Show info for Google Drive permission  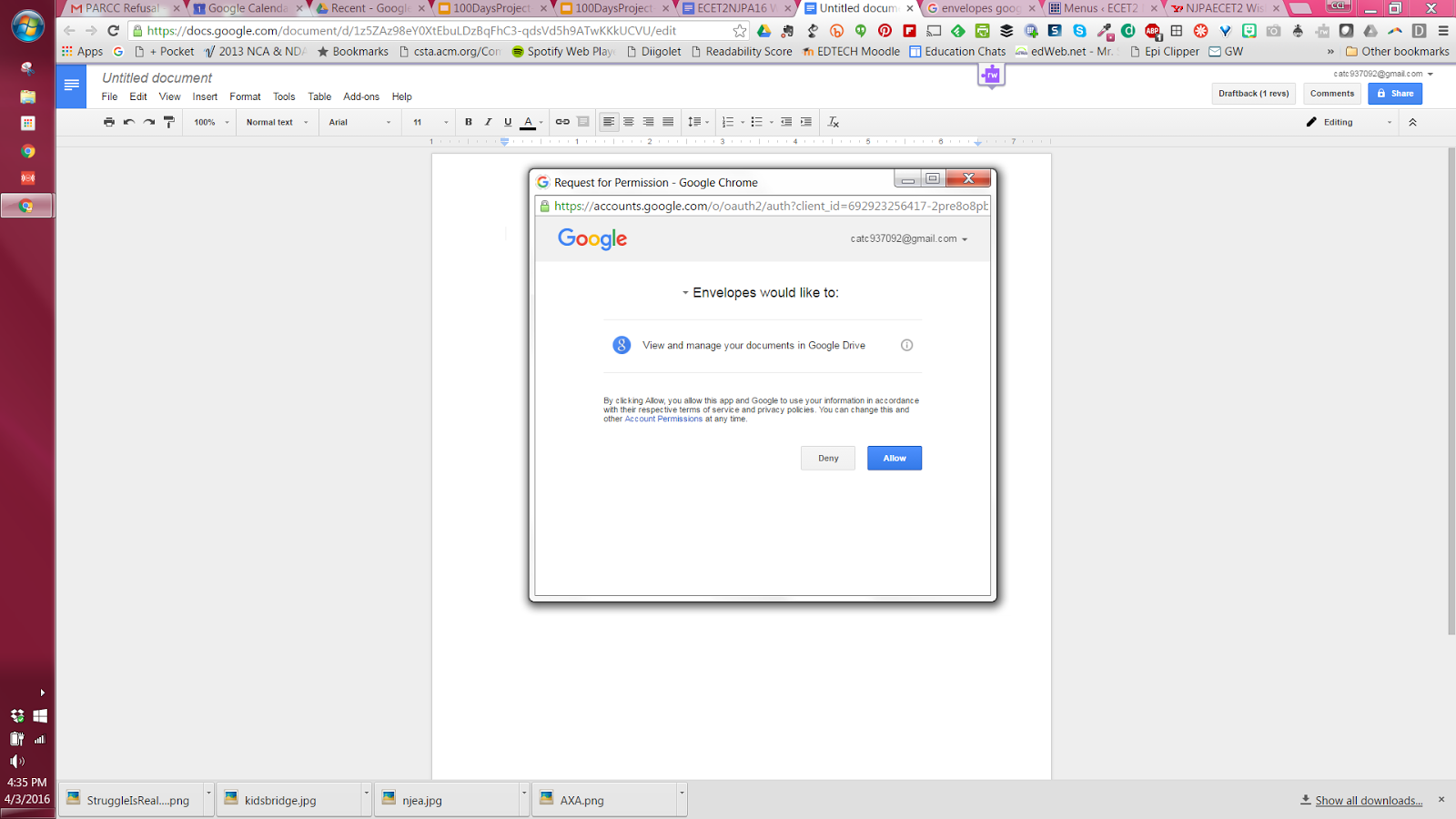pos(906,345)
